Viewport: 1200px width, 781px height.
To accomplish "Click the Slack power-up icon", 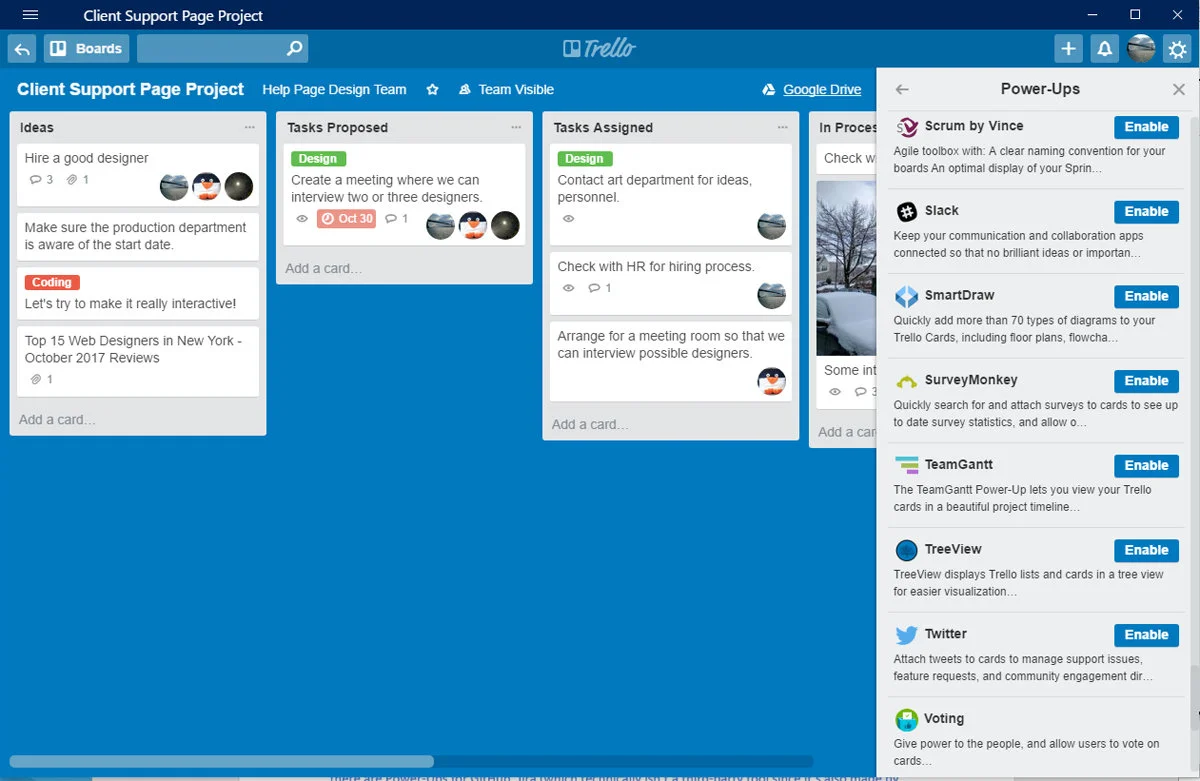I will [906, 212].
